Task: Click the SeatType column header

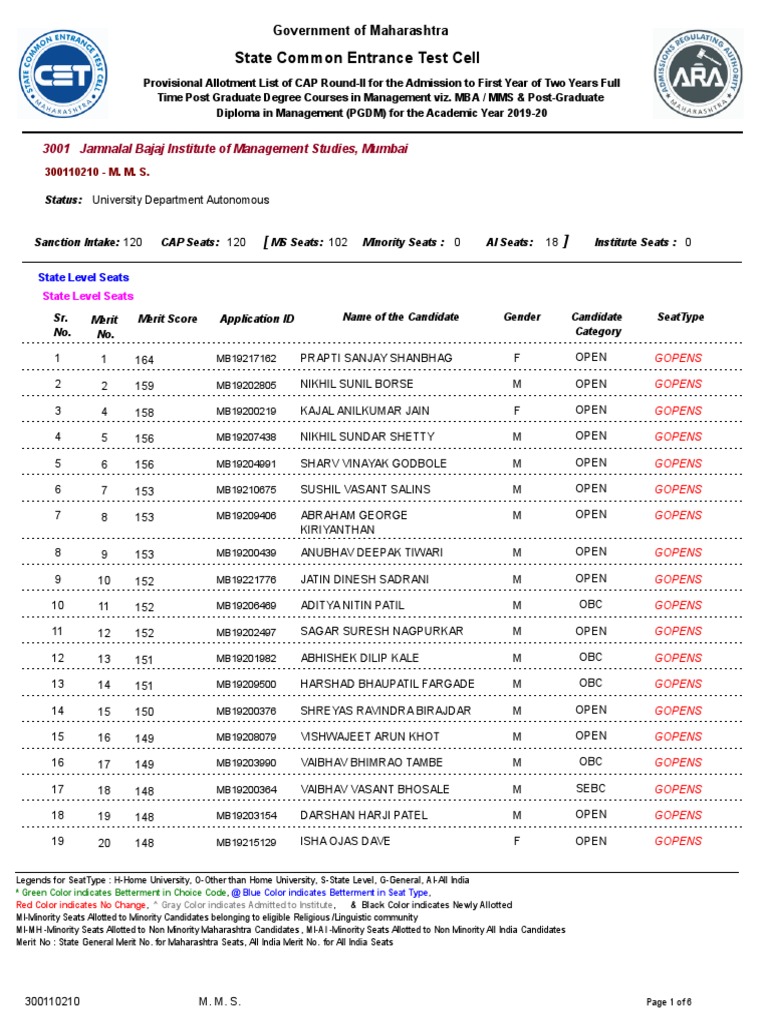Action: [x=680, y=317]
